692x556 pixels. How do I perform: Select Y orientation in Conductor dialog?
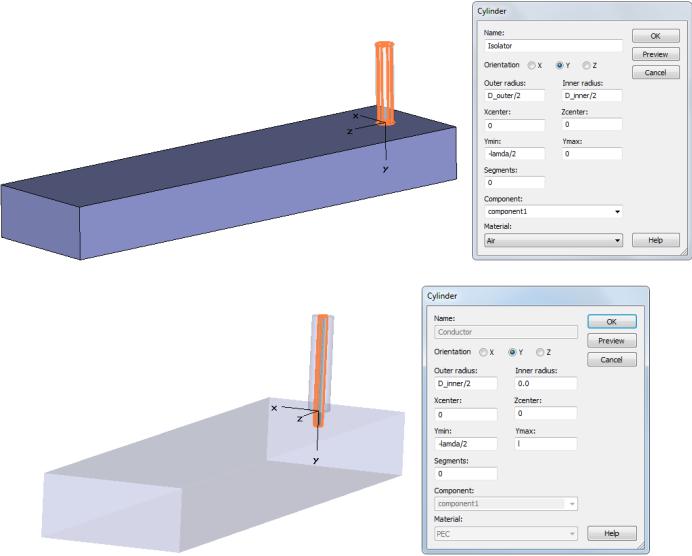(512, 352)
